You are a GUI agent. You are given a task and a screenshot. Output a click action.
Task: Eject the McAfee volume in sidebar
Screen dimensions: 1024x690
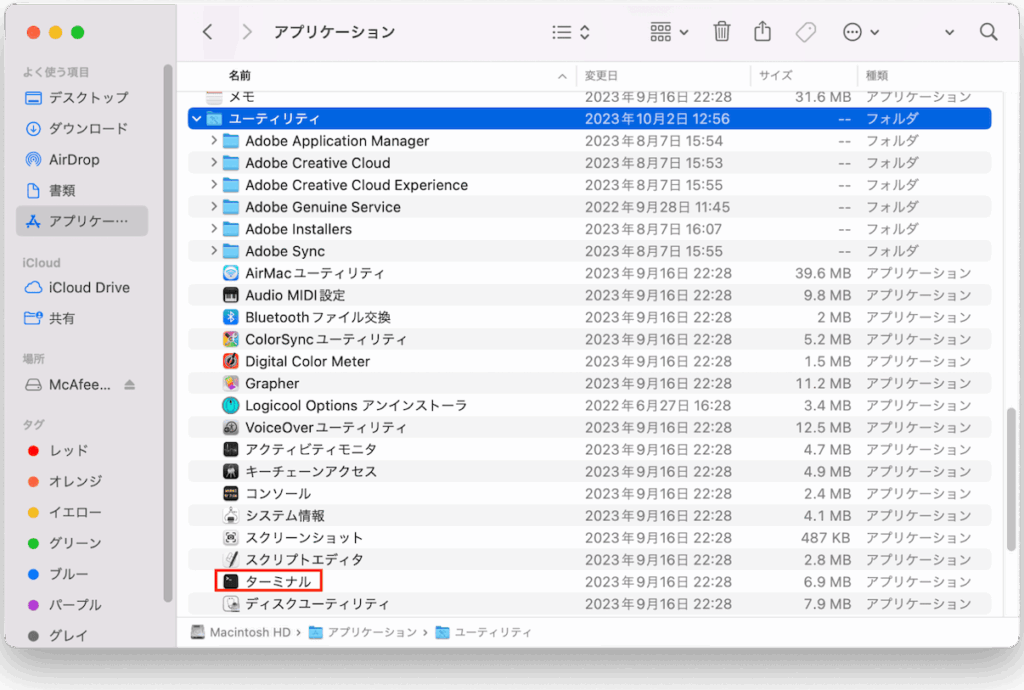129,384
